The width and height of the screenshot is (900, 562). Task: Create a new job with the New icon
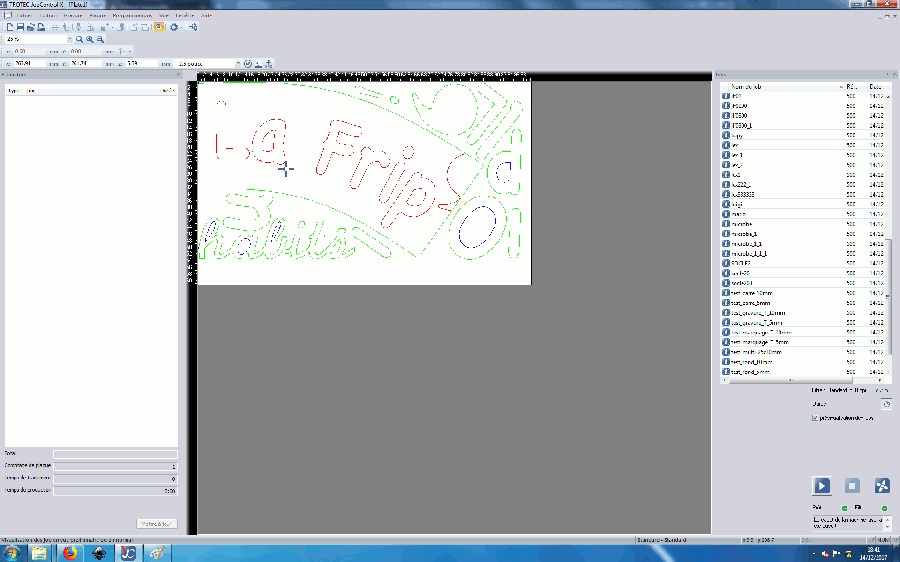(x=10, y=27)
